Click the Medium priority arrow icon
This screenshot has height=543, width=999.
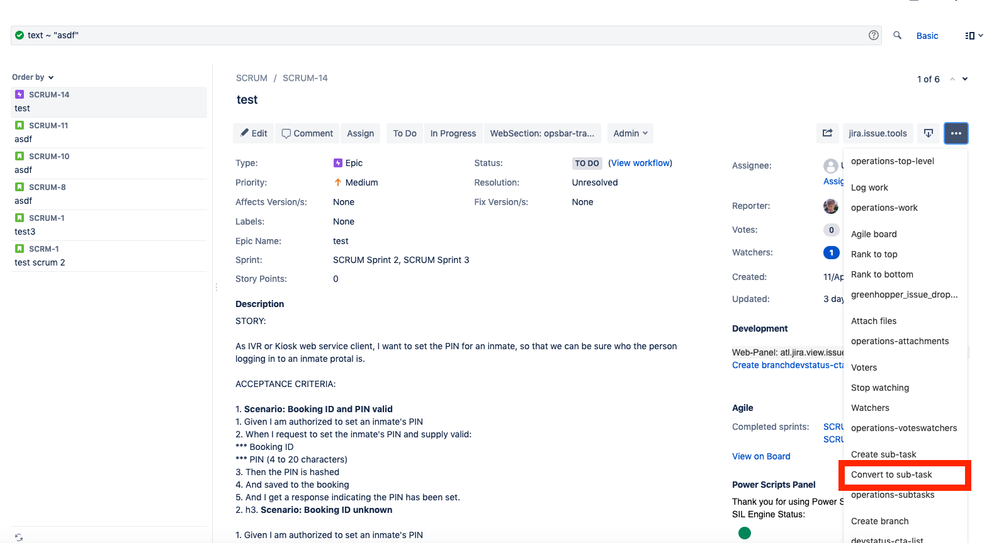coord(338,182)
